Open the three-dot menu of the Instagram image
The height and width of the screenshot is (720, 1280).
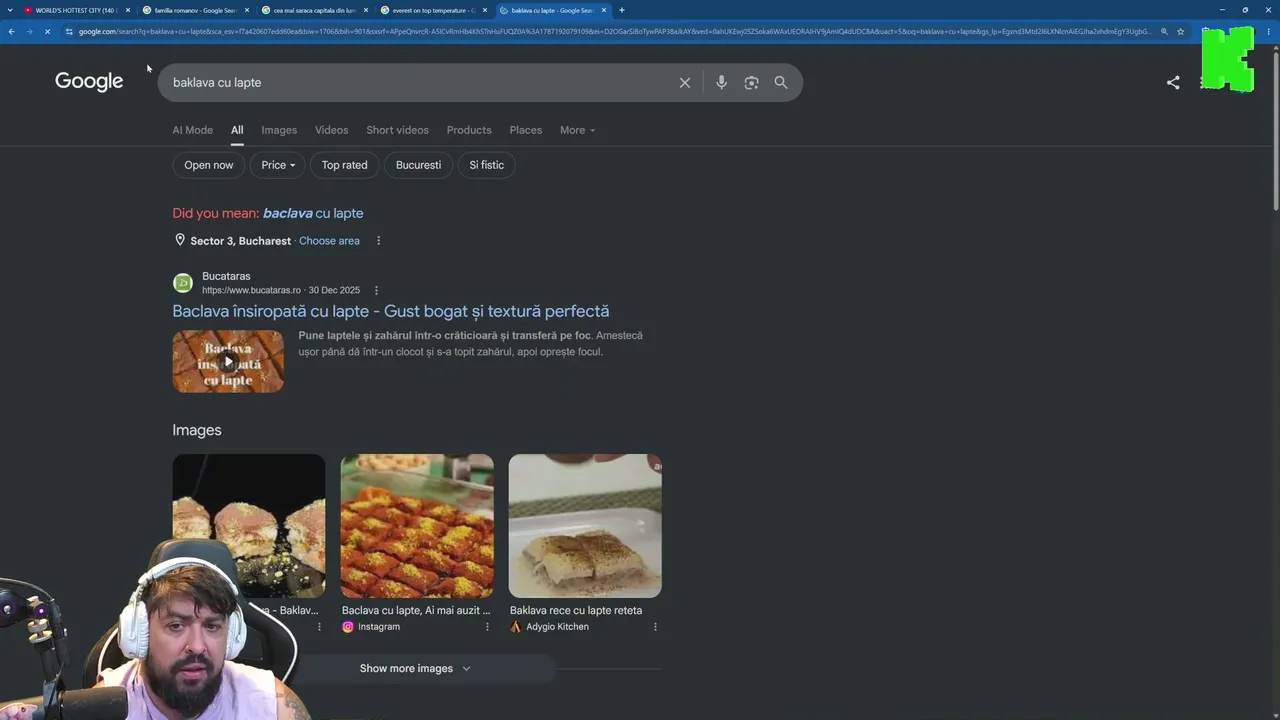(x=487, y=627)
